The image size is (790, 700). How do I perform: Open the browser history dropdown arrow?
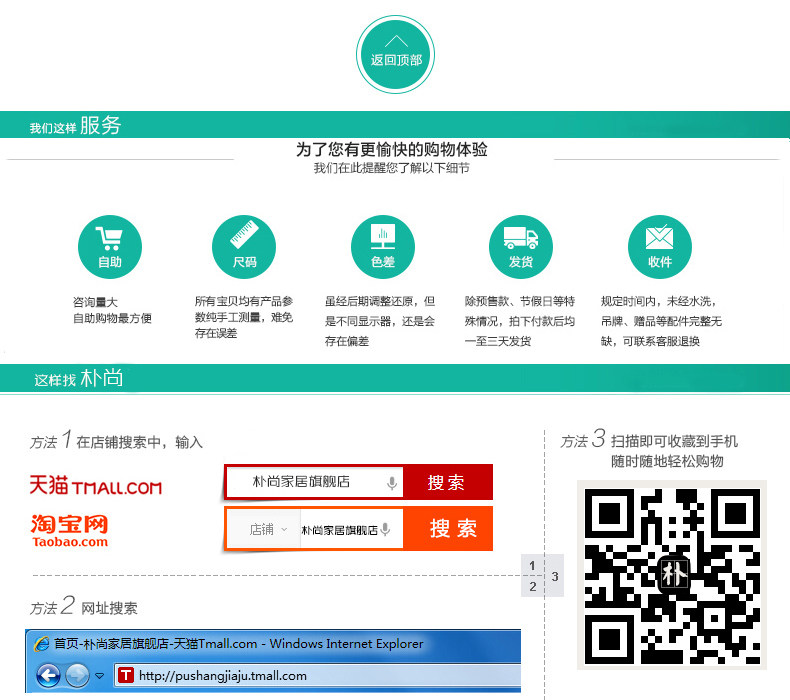coord(100,676)
